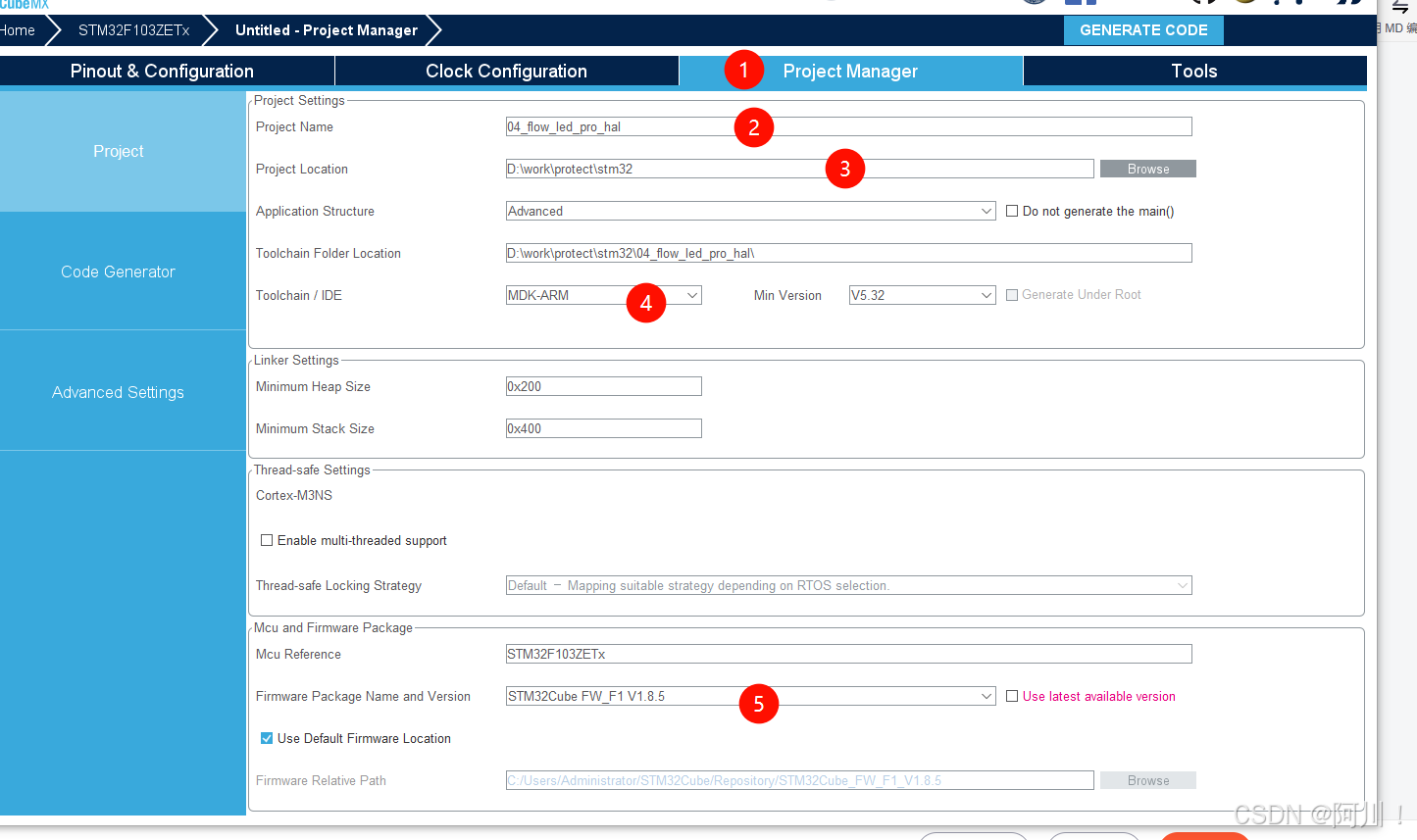Open the Thread-safe Locking Strategy dropdown
Image resolution: width=1417 pixels, height=840 pixels.
point(848,585)
